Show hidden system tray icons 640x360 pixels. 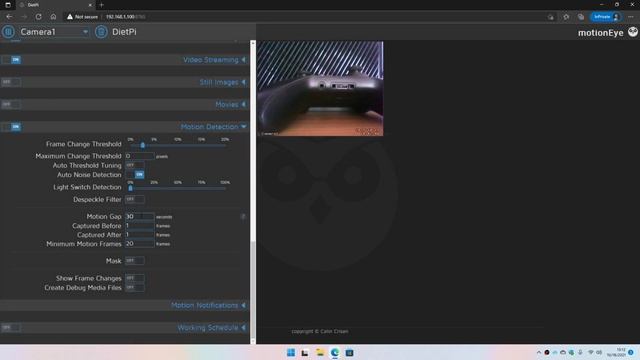point(539,352)
